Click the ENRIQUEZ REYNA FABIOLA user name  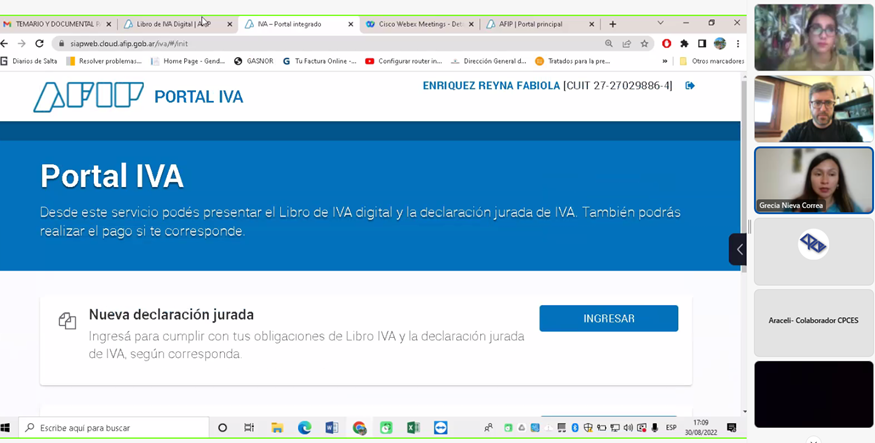(491, 86)
